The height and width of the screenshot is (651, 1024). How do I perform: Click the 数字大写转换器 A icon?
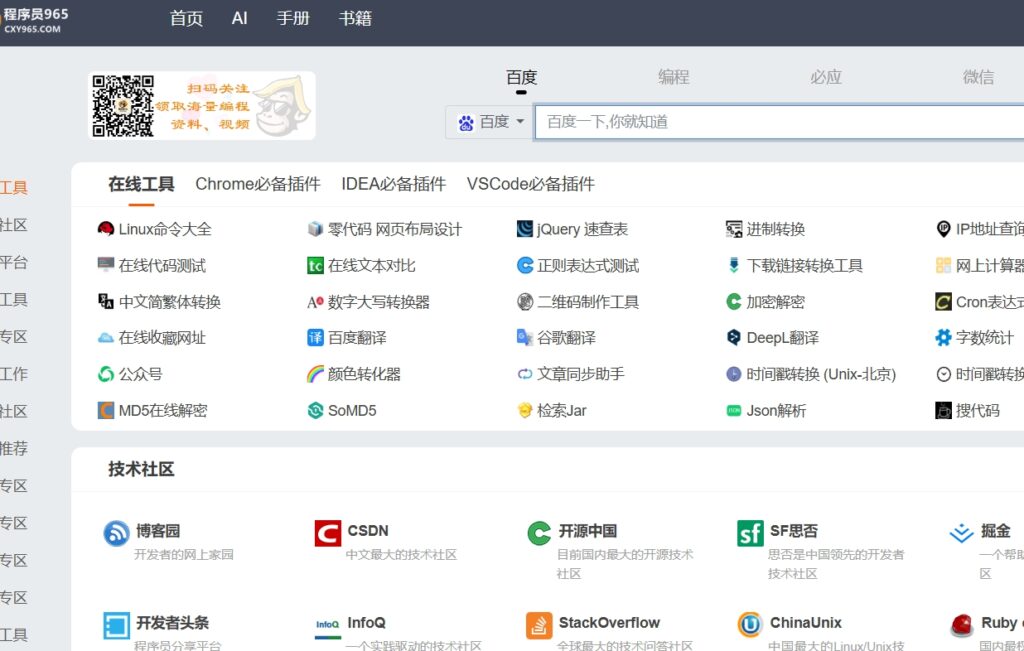315,302
